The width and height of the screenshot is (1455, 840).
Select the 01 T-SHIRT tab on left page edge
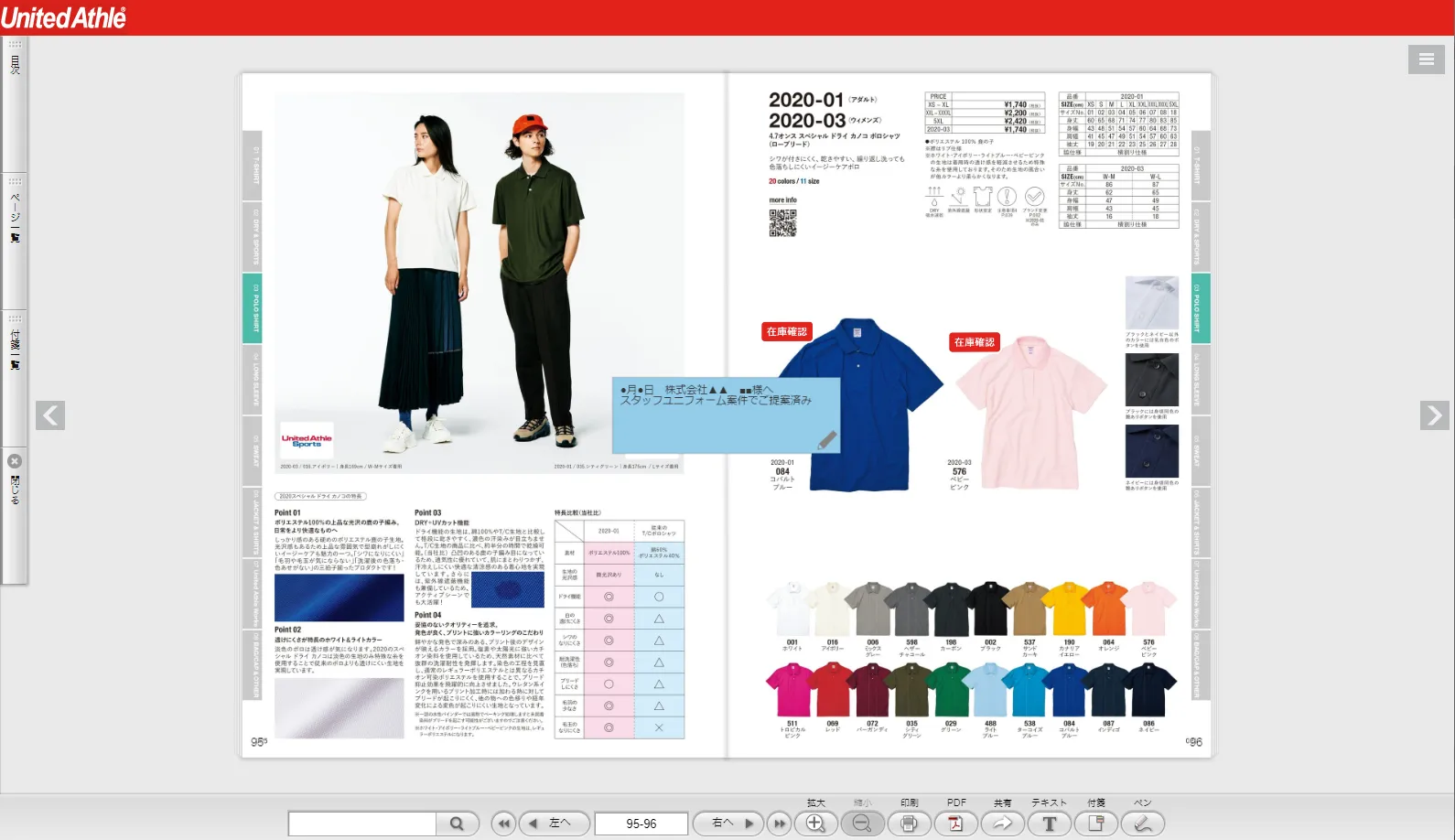[253, 166]
